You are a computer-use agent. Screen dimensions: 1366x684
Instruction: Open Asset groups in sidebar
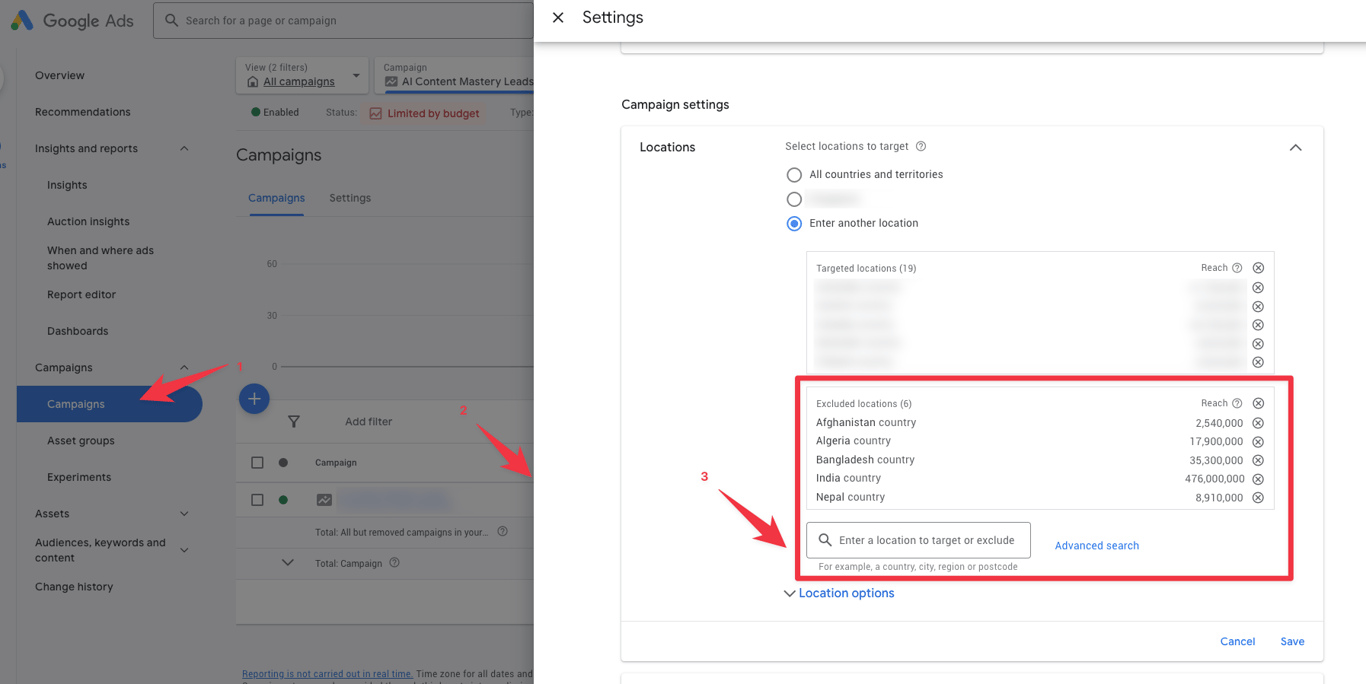coord(81,441)
